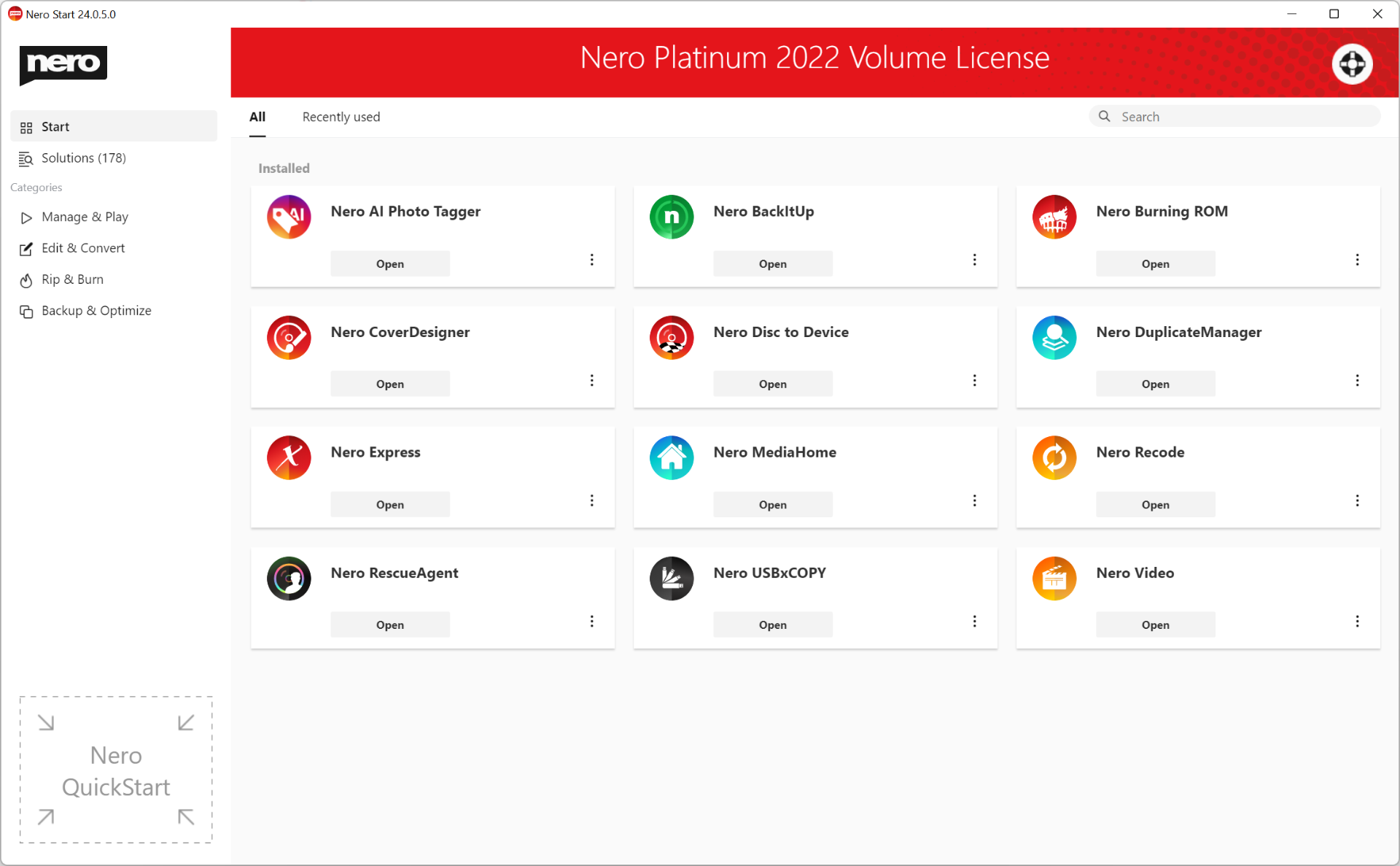Viewport: 1400px width, 866px height.
Task: Open the three-dot menu on Nero USBxCOPY
Action: coord(974,621)
